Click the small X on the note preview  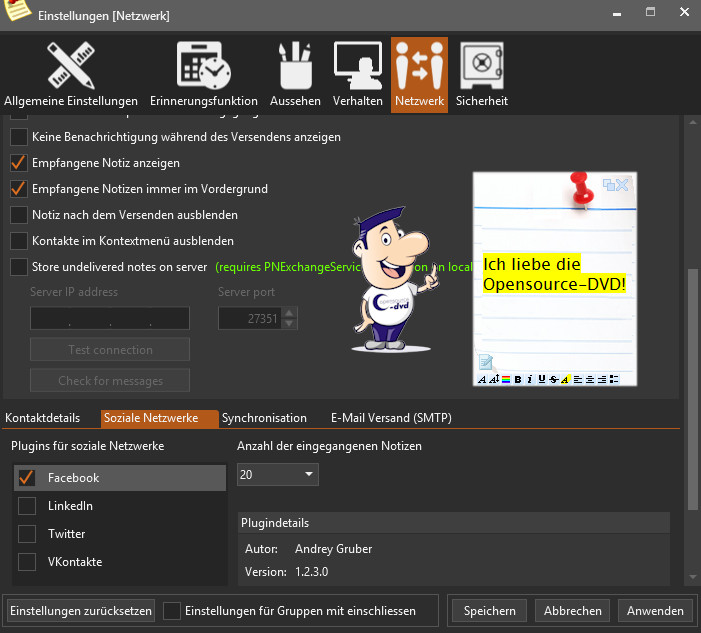point(622,184)
